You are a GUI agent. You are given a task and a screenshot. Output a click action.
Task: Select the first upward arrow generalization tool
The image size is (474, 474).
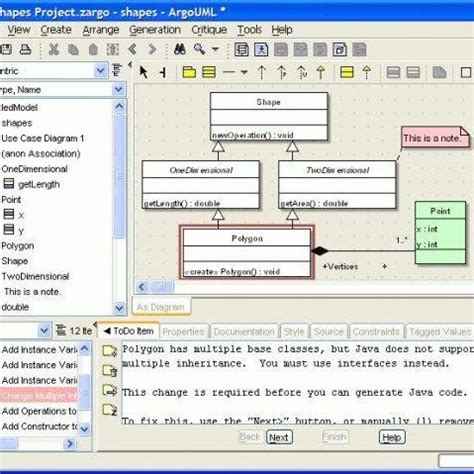pyautogui.click(x=262, y=72)
